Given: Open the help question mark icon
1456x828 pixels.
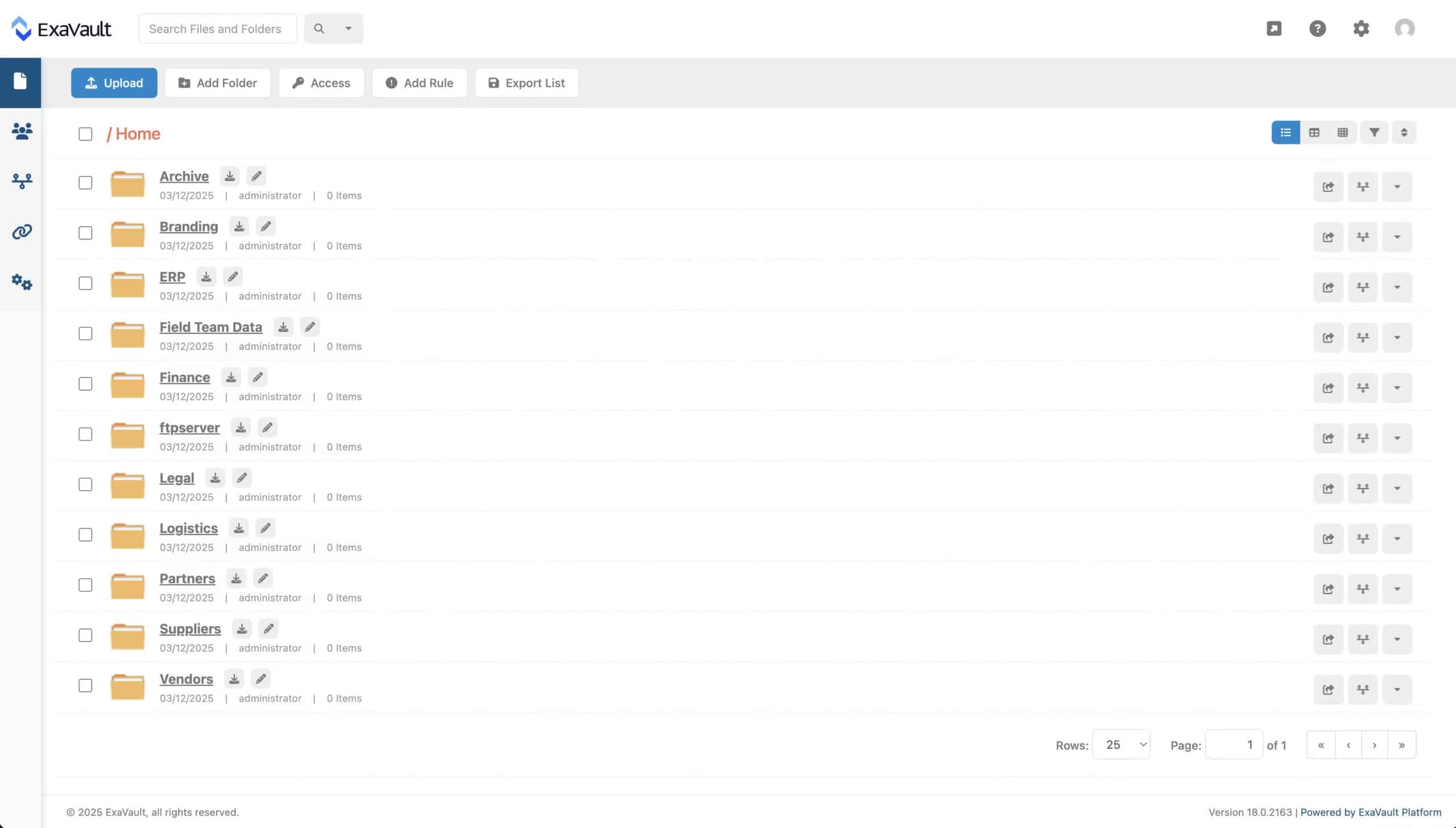Looking at the screenshot, I should click(1318, 28).
